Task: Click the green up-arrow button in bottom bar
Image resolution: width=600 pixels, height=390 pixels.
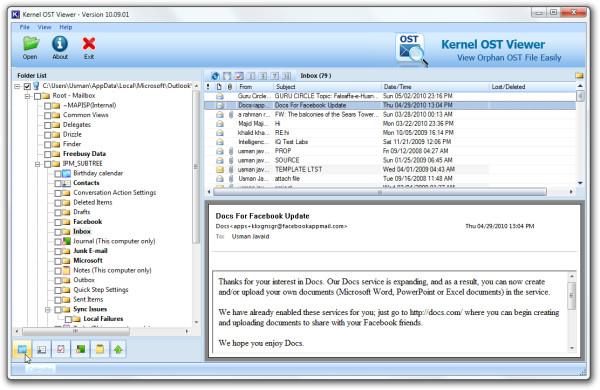Action: pos(118,349)
